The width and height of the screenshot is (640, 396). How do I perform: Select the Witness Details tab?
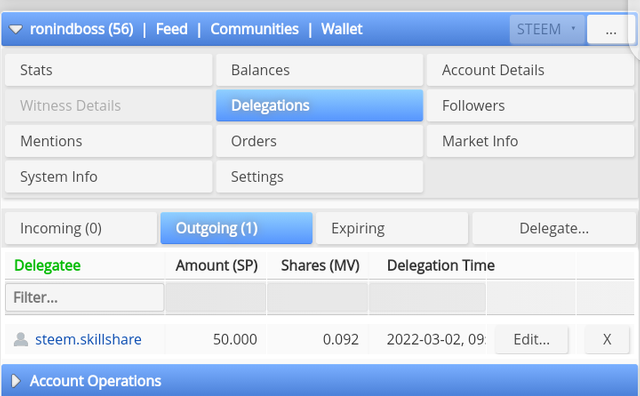(109, 106)
